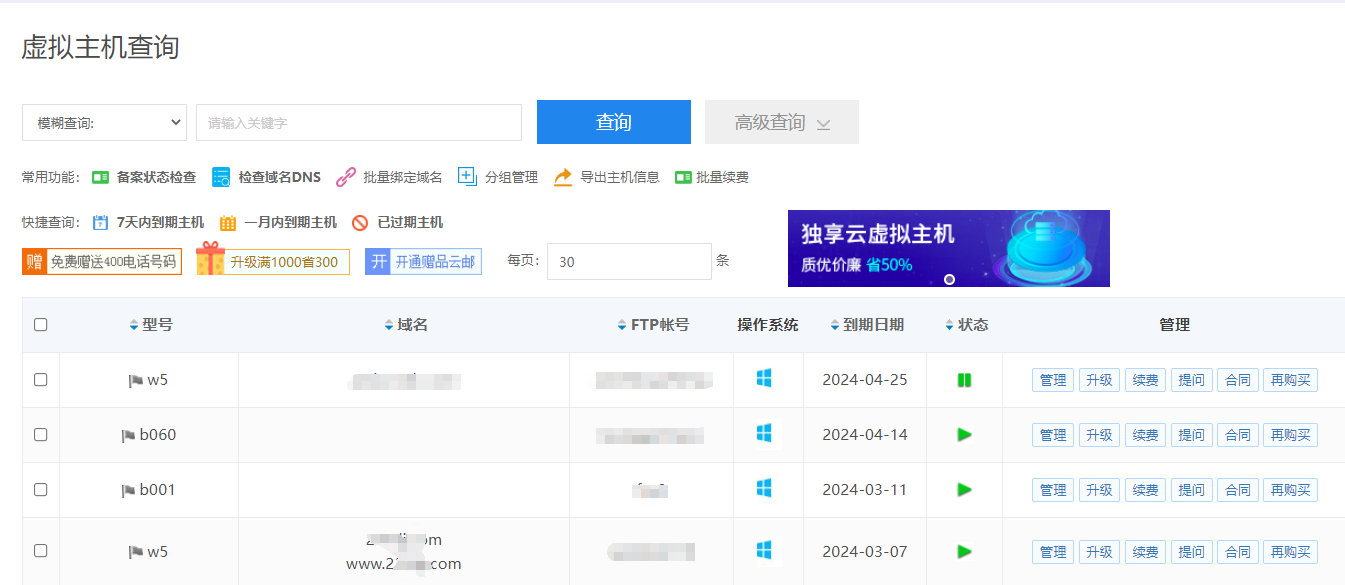Click the 批量绑定域名 link icon
Image resolution: width=1345 pixels, height=585 pixels.
pos(346,177)
